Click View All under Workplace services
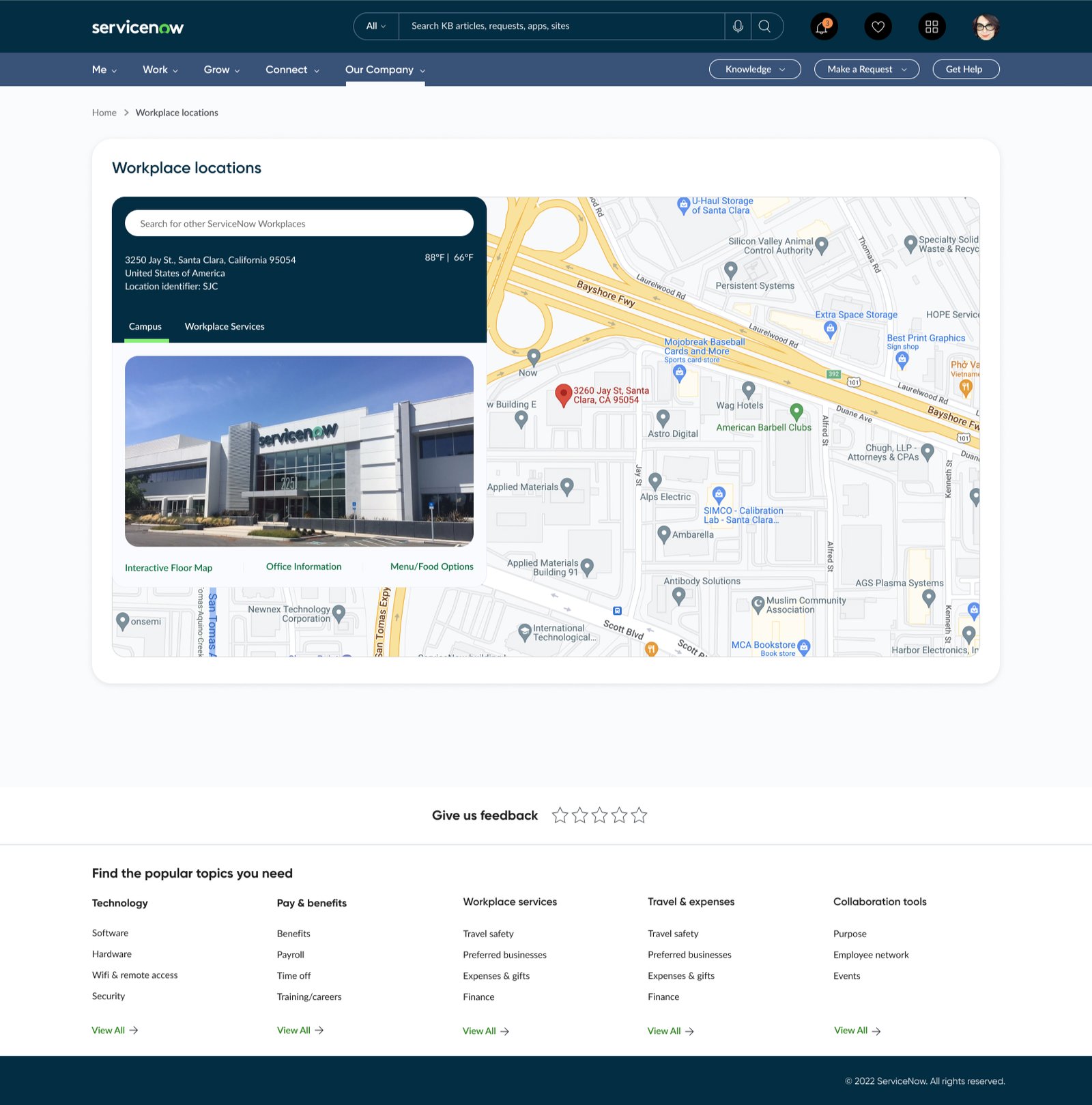The height and width of the screenshot is (1105, 1092). click(x=486, y=1031)
